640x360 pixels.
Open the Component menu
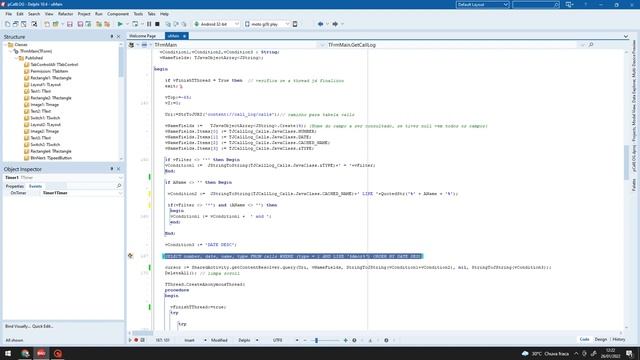click(x=118, y=14)
